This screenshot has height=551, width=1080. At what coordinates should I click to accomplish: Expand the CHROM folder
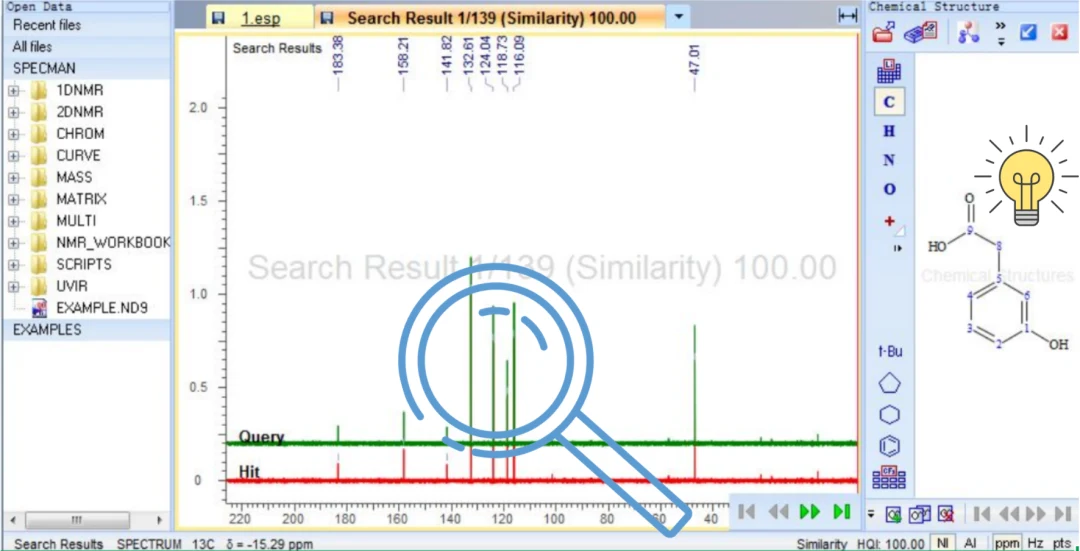pos(13,134)
